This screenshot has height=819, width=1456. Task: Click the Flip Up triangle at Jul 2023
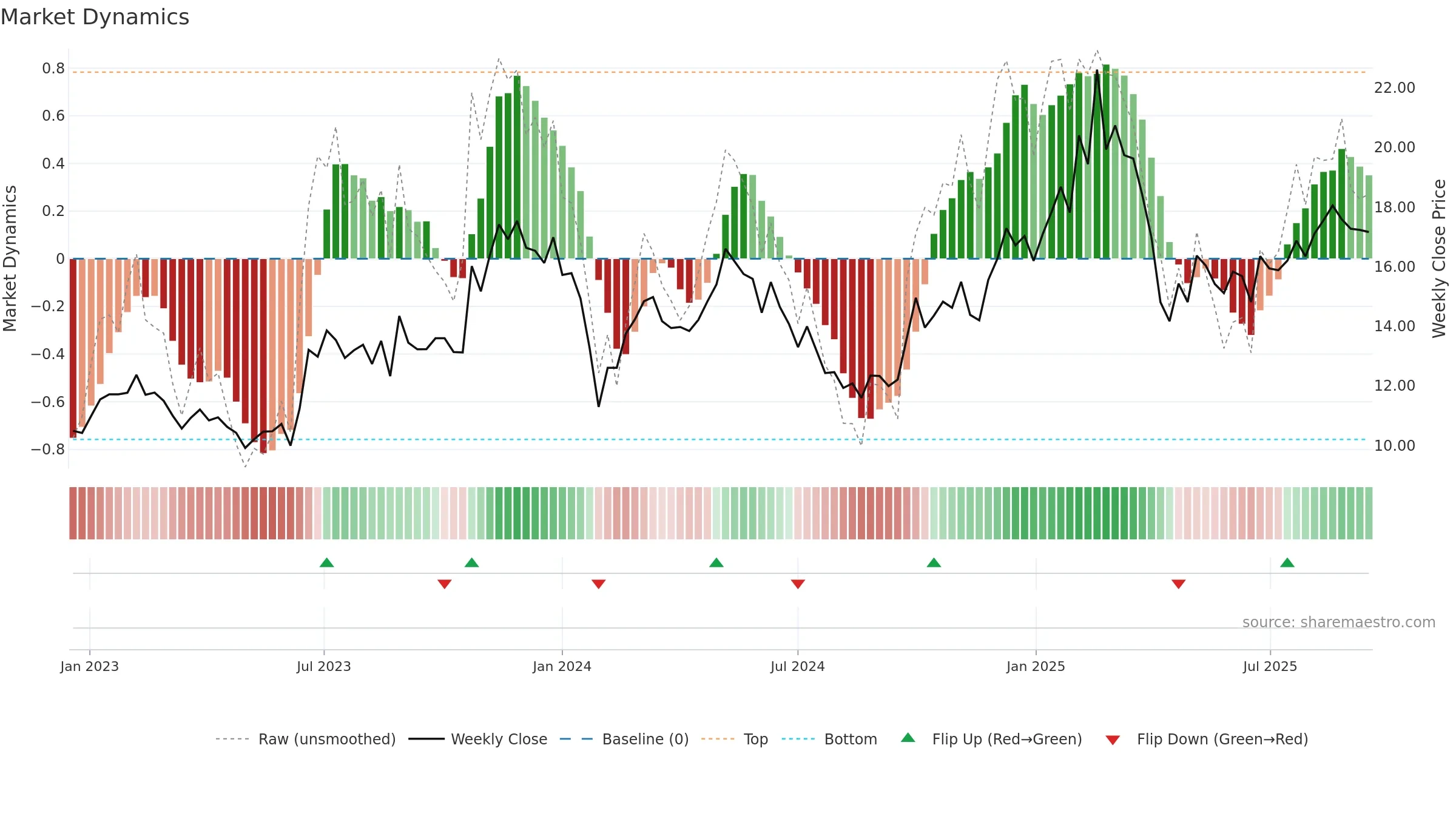326,563
